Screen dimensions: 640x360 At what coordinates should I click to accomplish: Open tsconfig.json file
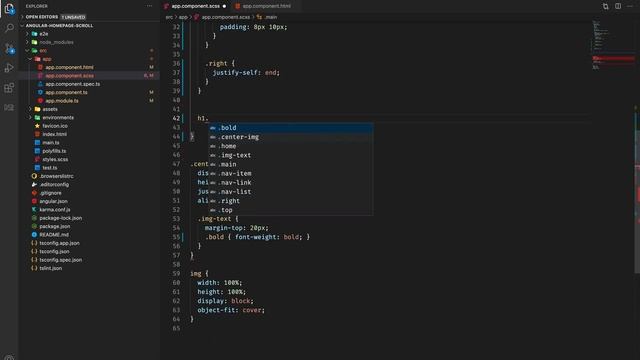[x=54, y=251]
